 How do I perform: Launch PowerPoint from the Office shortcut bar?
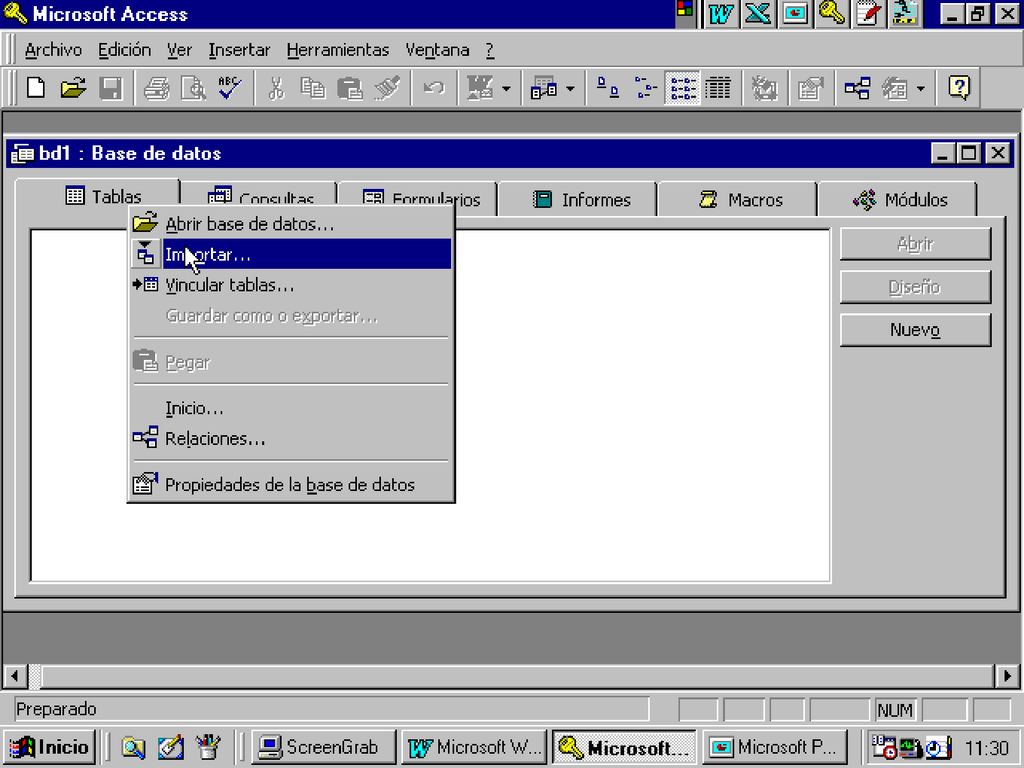click(795, 13)
